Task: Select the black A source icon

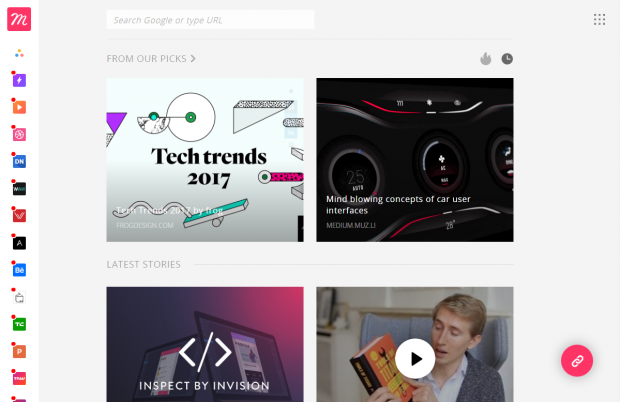Action: click(19, 243)
